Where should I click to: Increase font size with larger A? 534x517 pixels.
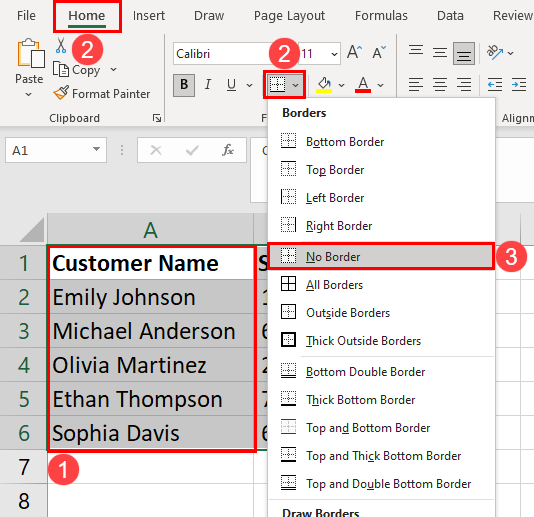tap(355, 52)
